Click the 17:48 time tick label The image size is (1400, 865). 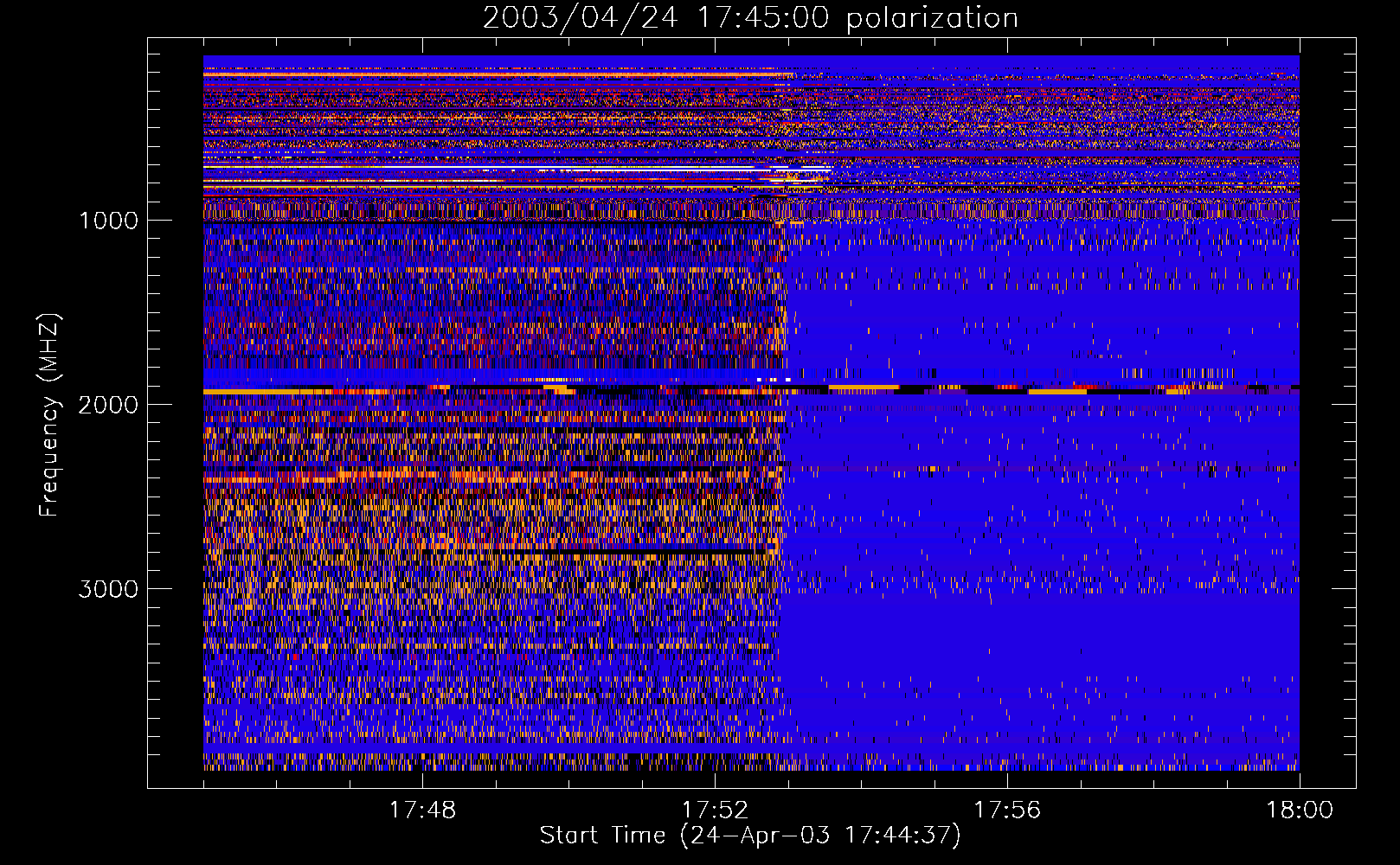pyautogui.click(x=422, y=811)
